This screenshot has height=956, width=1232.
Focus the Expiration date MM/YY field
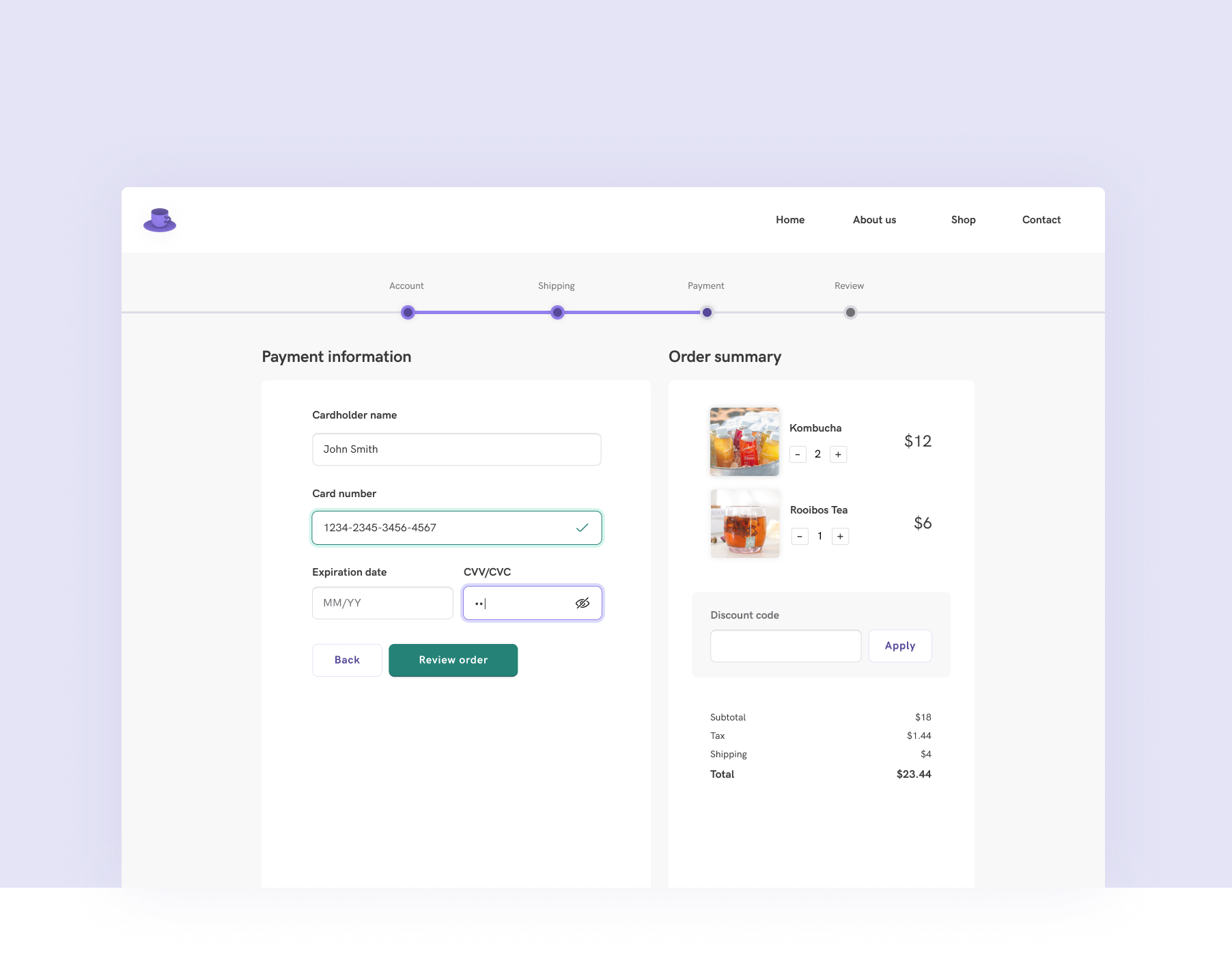pyautogui.click(x=382, y=603)
